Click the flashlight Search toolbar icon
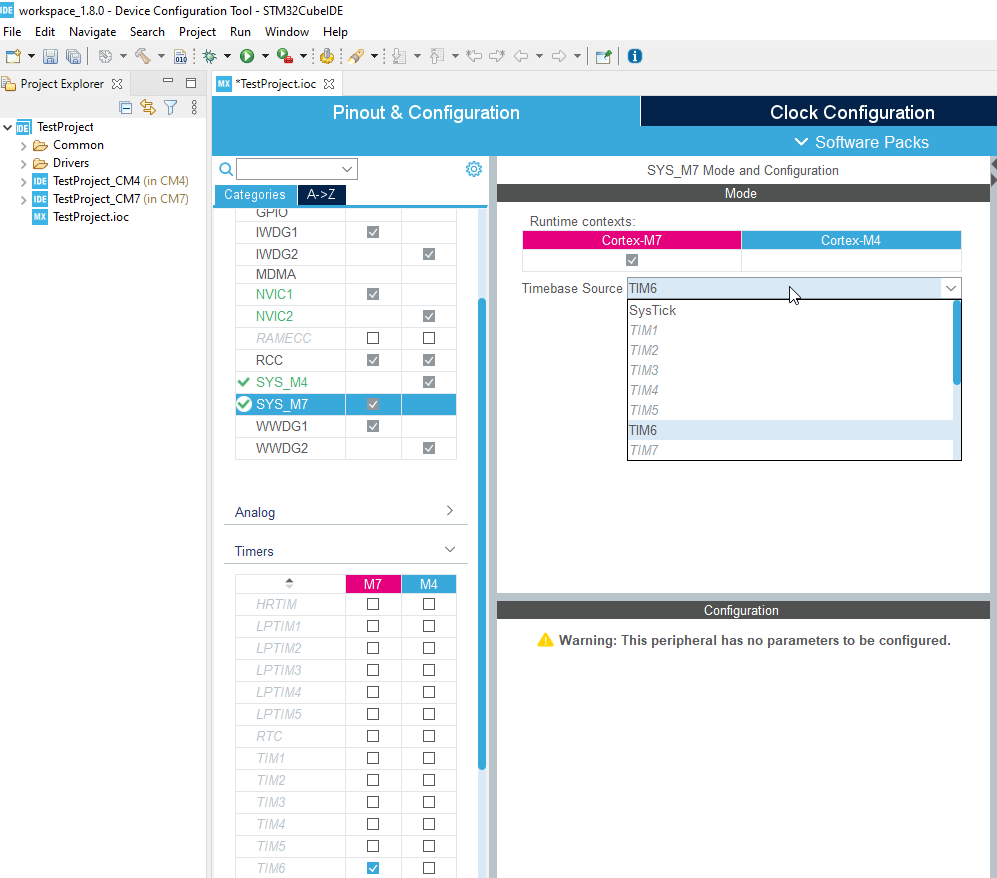 [356, 57]
